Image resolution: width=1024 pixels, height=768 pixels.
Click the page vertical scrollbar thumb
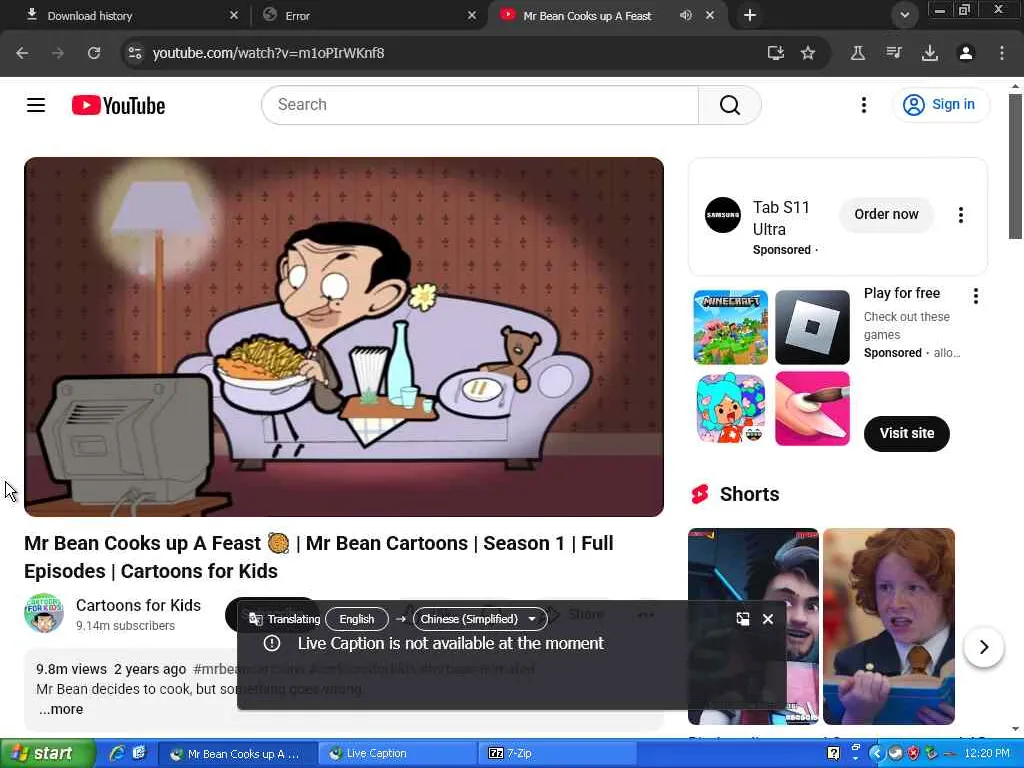(x=1015, y=167)
